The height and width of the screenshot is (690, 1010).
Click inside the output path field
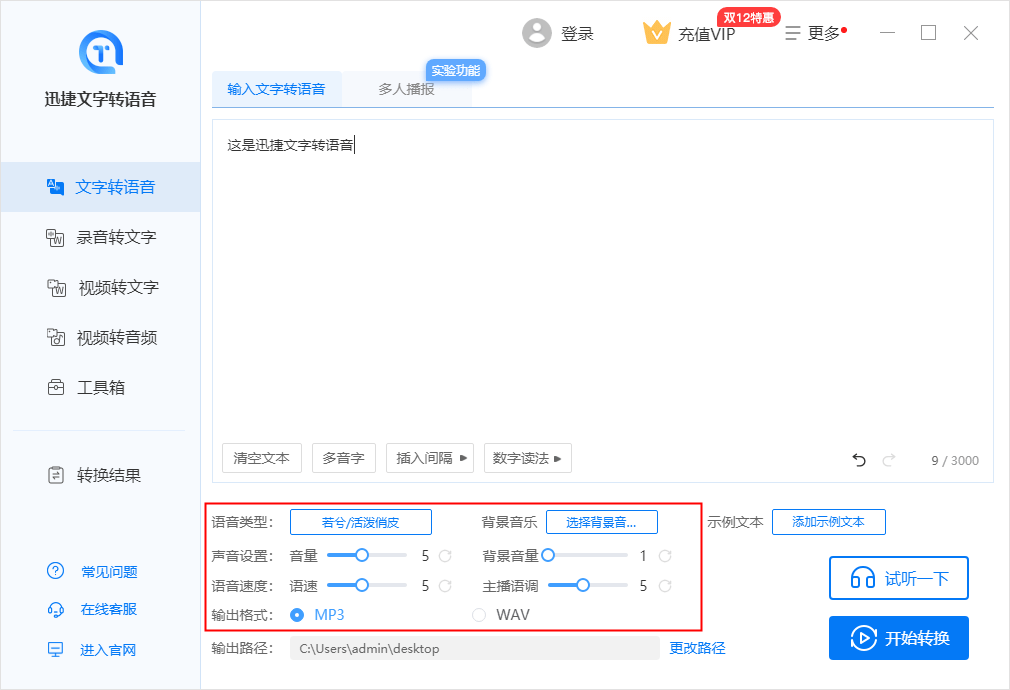(x=475, y=648)
